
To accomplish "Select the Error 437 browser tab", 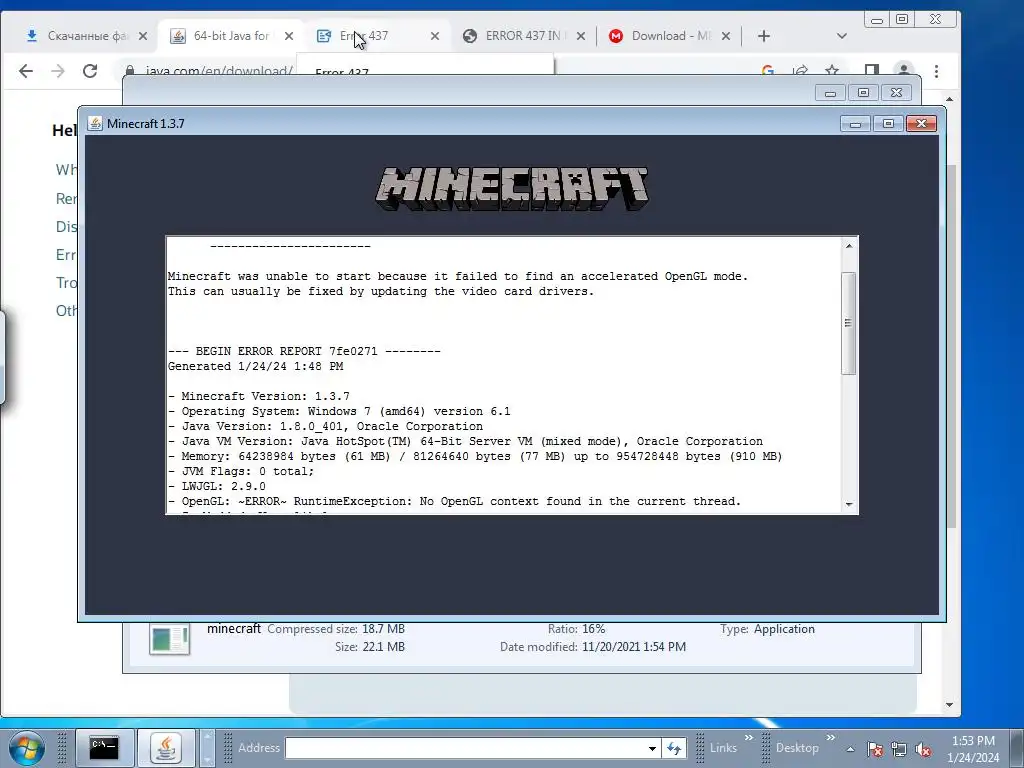I will coord(372,36).
